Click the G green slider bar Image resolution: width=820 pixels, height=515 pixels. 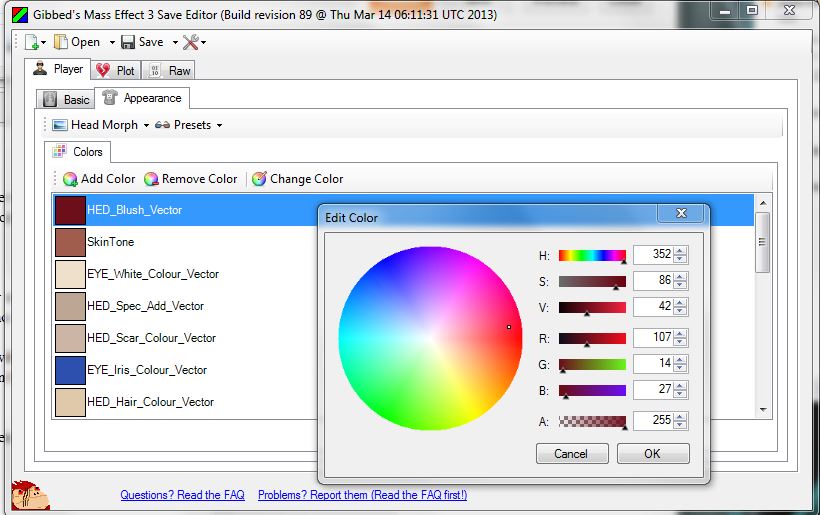(x=592, y=364)
